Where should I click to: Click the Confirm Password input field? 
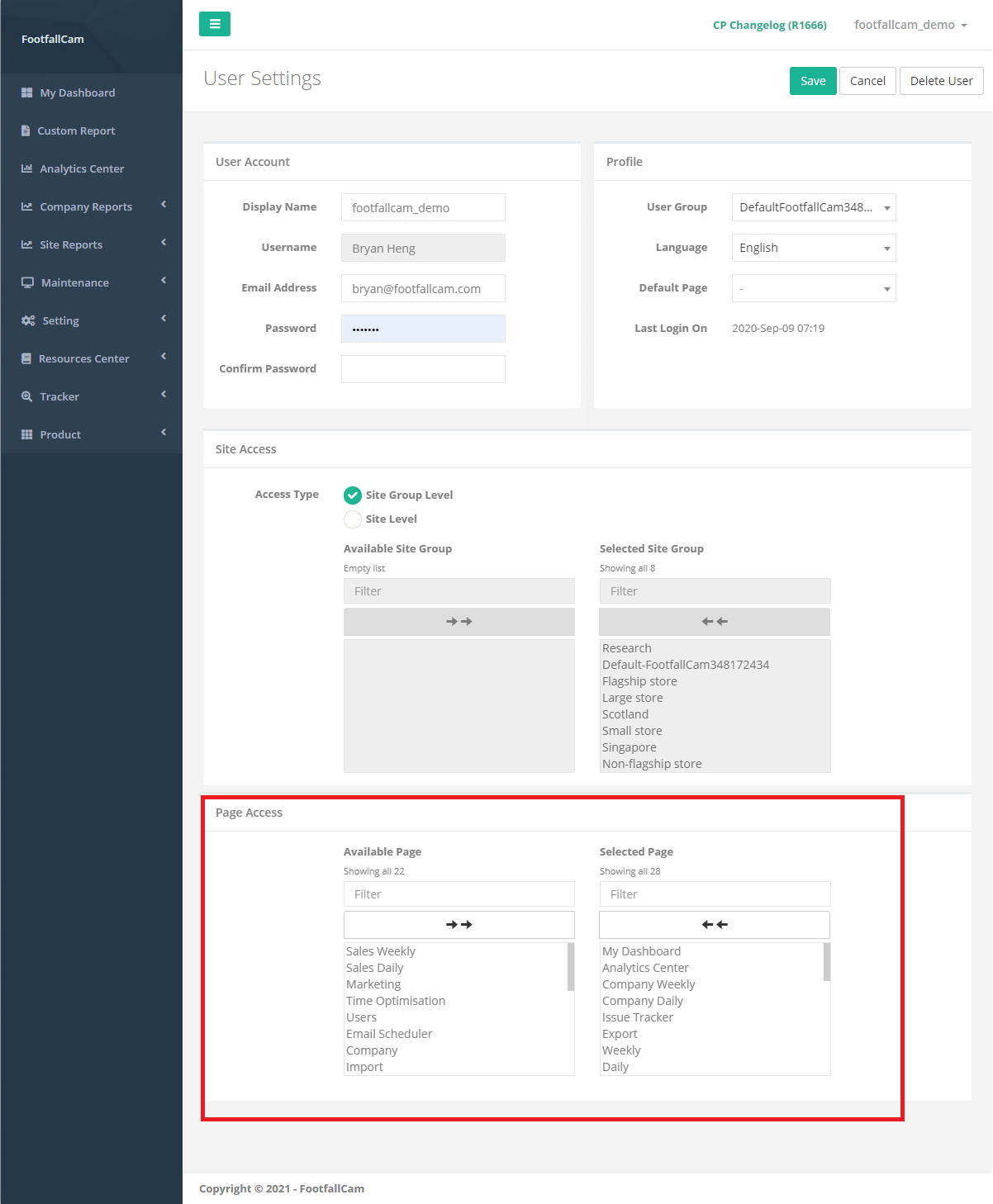pyautogui.click(x=423, y=369)
